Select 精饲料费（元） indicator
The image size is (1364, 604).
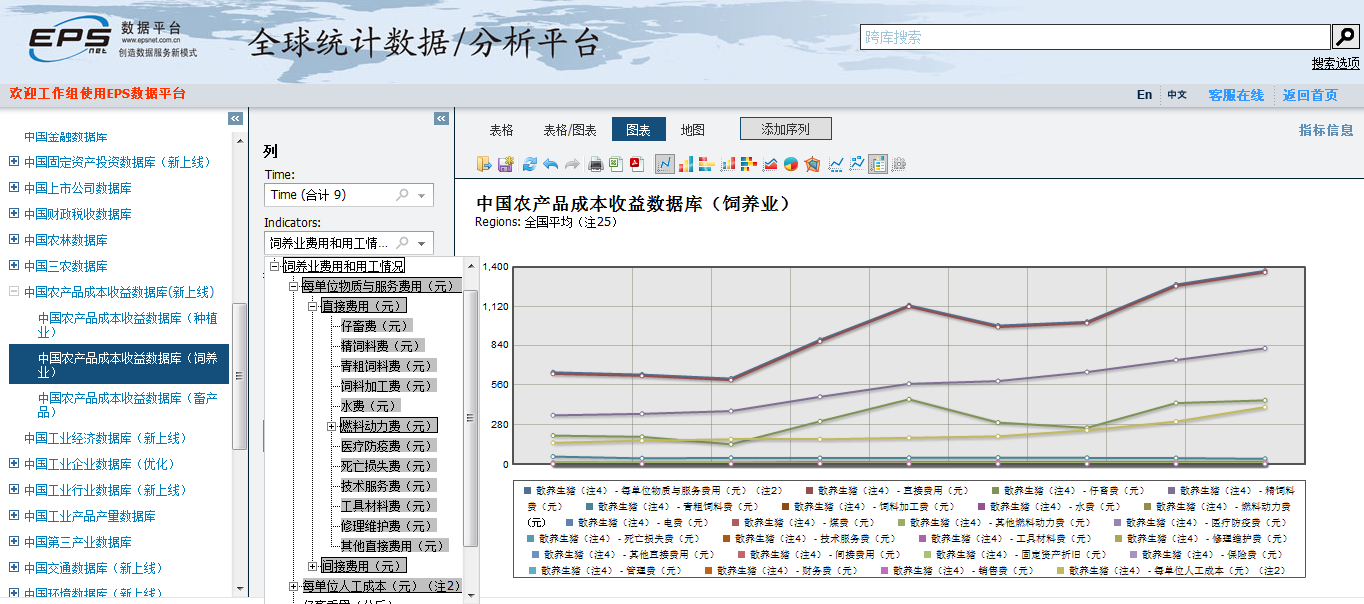click(x=382, y=346)
